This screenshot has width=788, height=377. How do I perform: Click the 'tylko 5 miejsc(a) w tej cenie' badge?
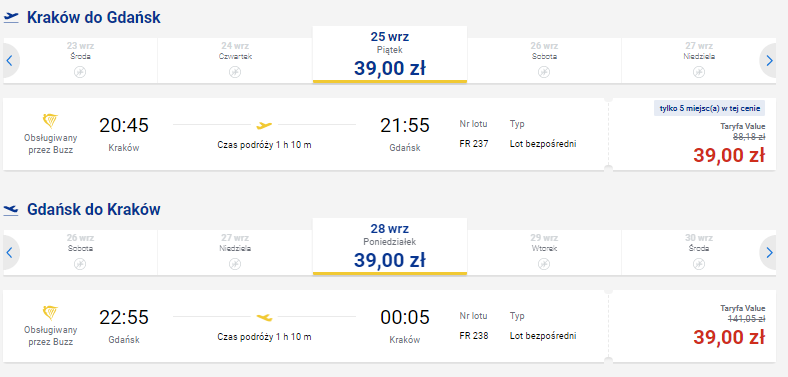pyautogui.click(x=710, y=108)
